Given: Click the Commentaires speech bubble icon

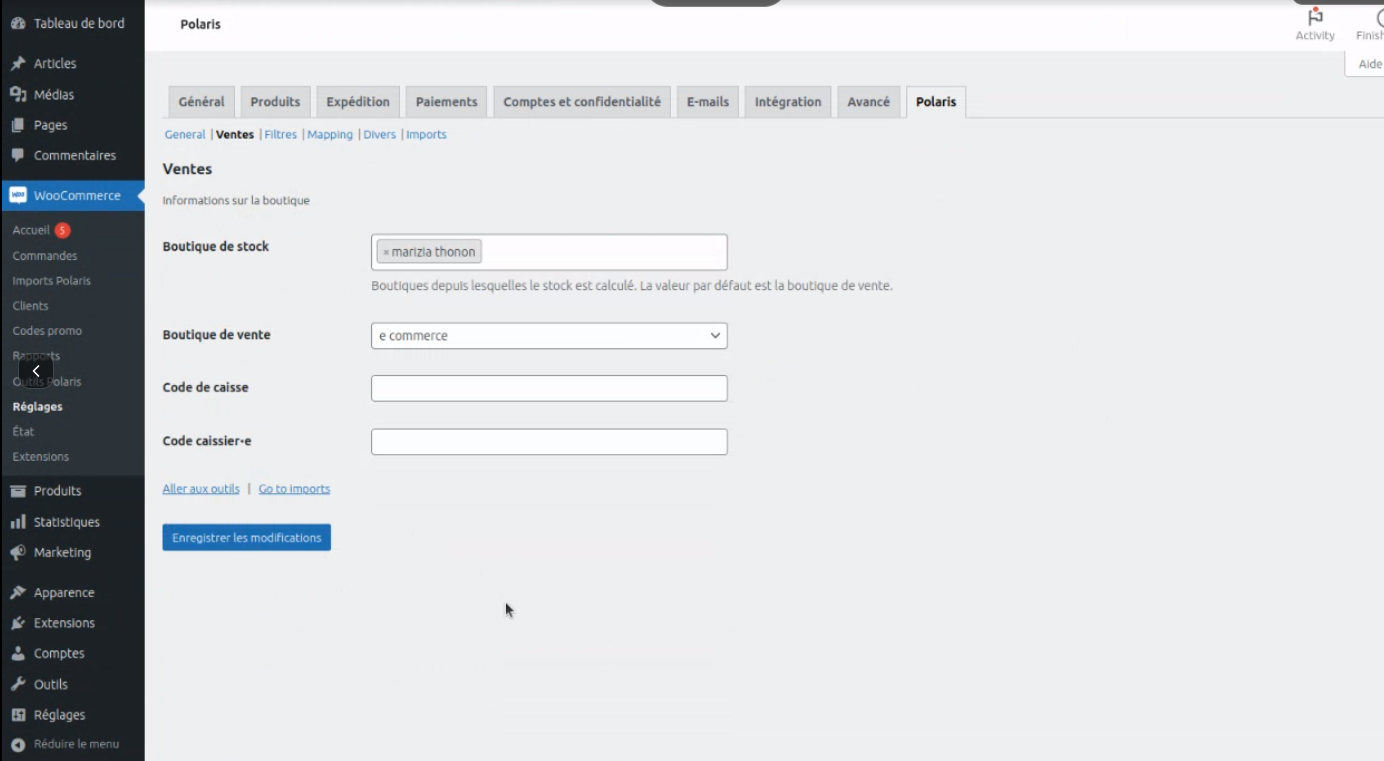Looking at the screenshot, I should (18, 156).
